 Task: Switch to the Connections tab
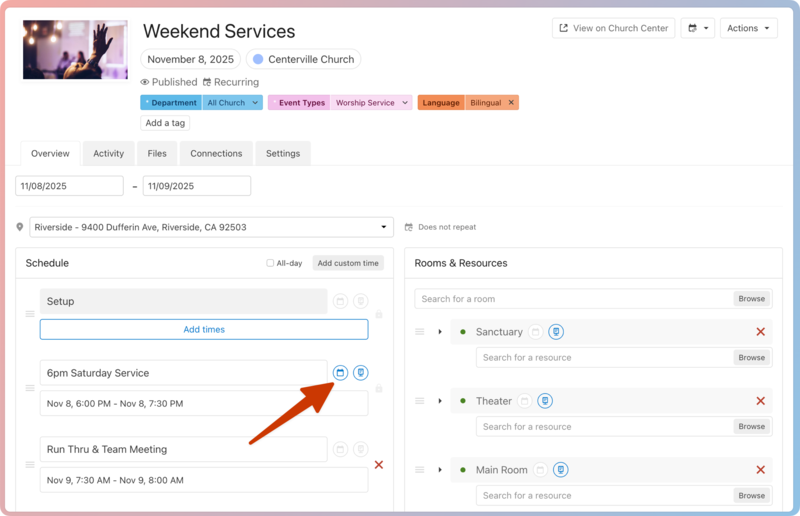(x=216, y=154)
